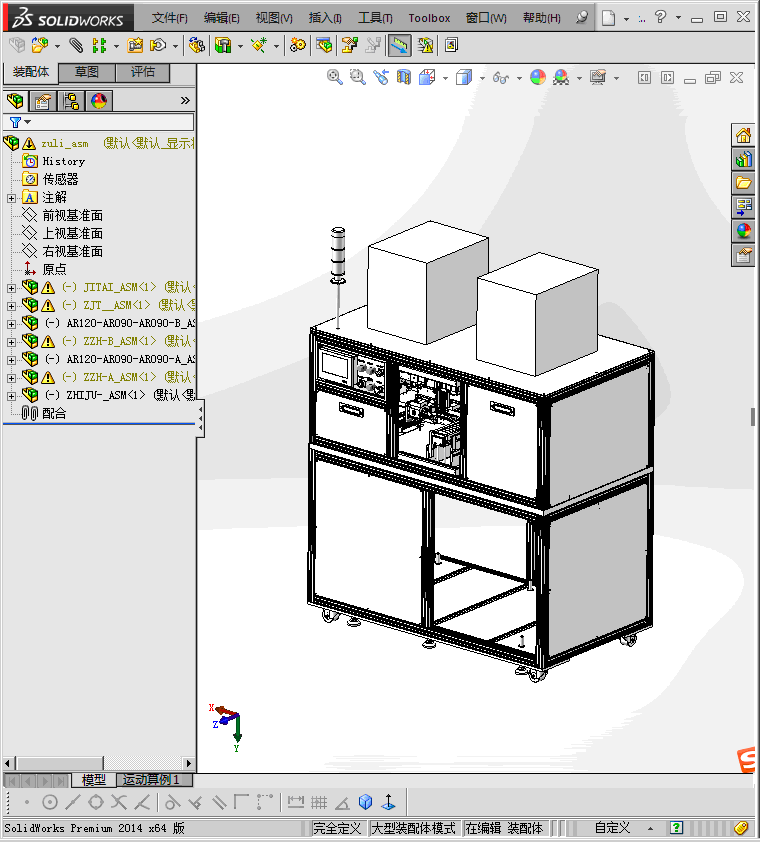Open the filter dropdown arrow
This screenshot has height=842, width=760.
tap(28, 122)
